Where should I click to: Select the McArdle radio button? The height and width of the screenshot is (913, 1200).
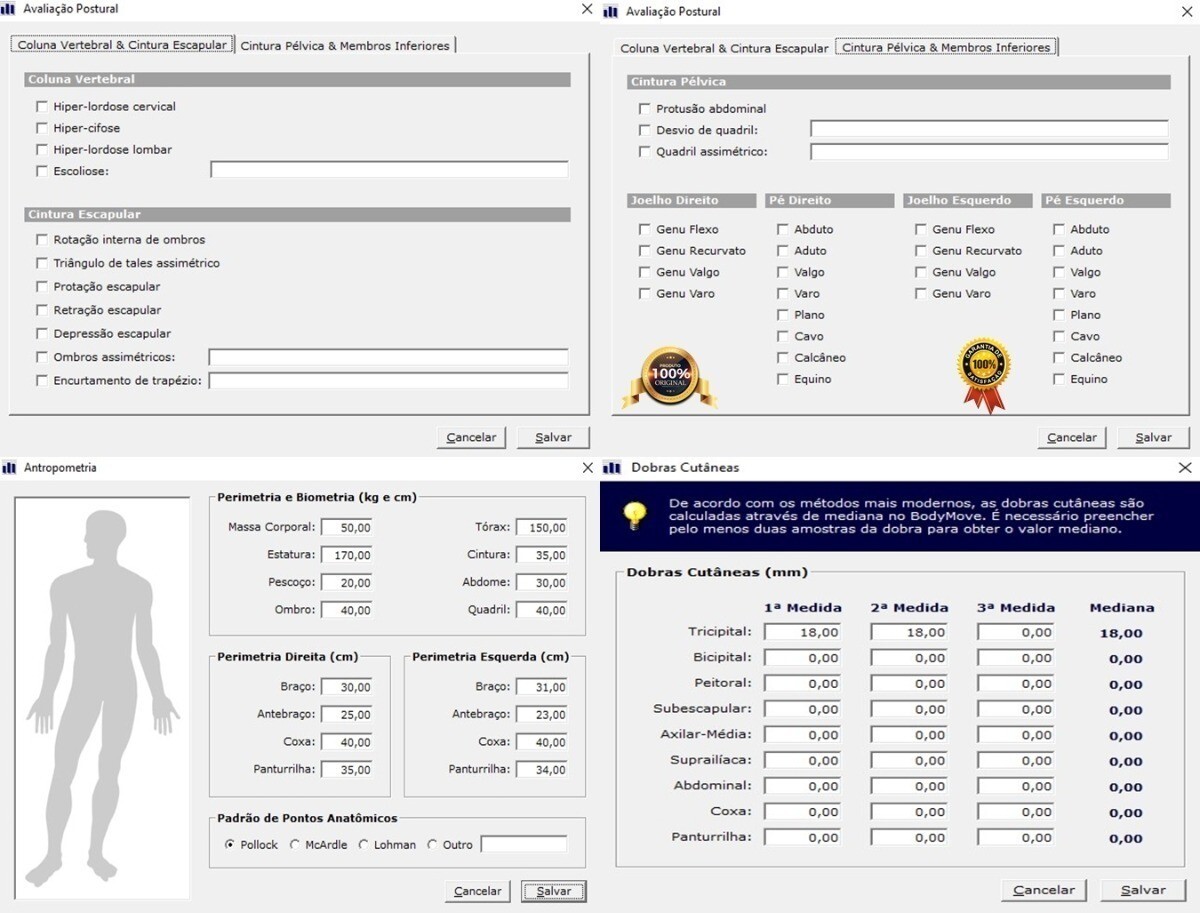295,844
